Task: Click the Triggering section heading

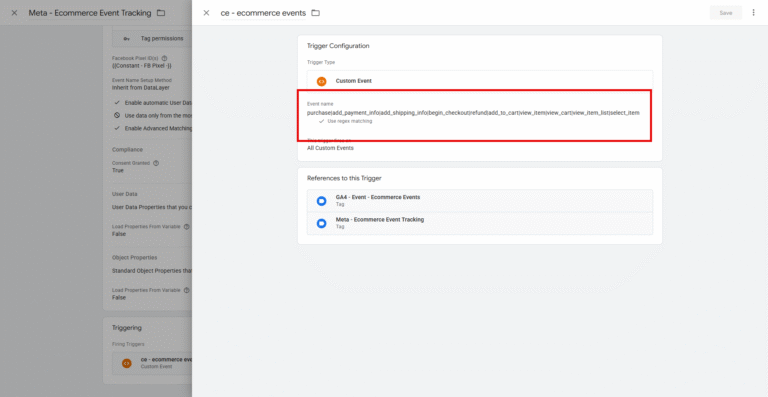Action: (127, 328)
